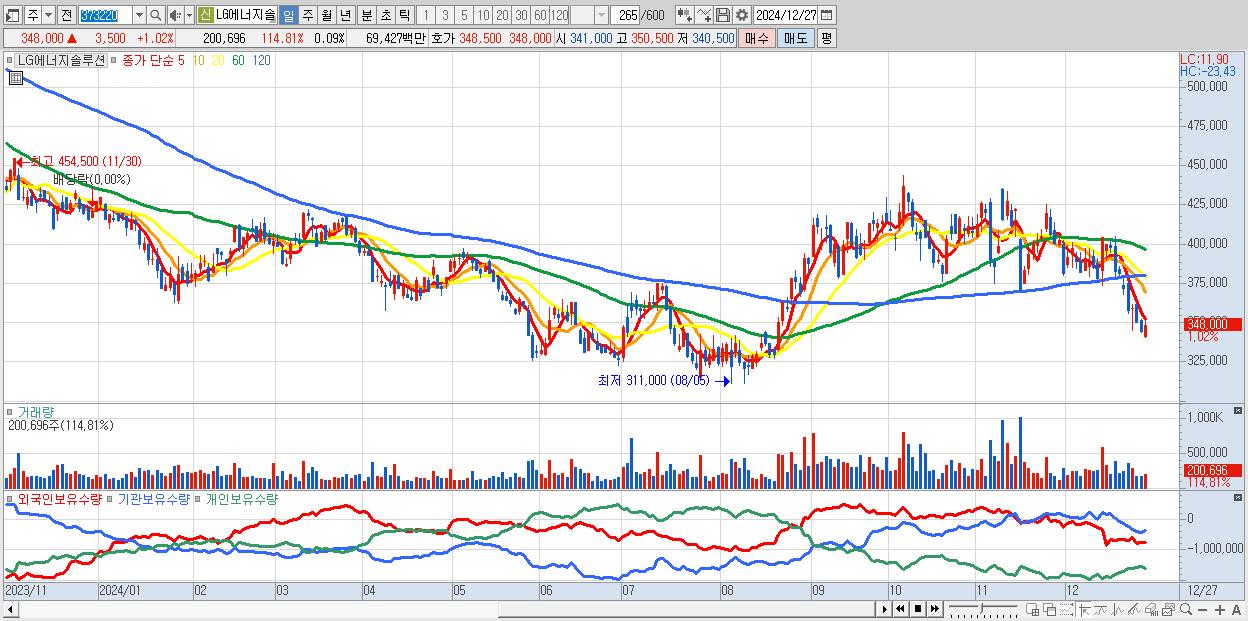Click the split chart window icon
This screenshot has height=621, width=1248.
[x=1033, y=610]
